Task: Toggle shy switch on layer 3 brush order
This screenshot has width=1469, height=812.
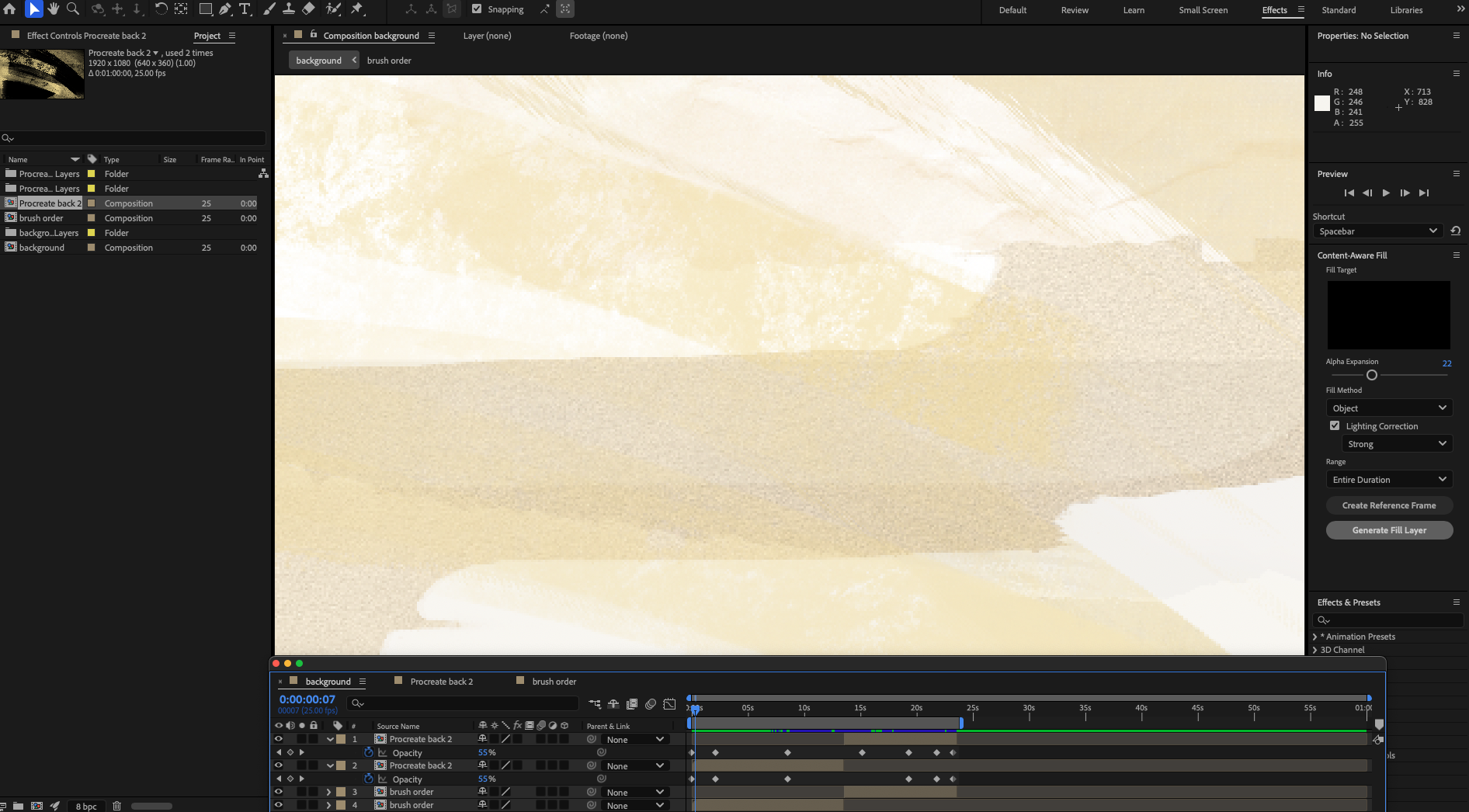Action: coord(482,792)
